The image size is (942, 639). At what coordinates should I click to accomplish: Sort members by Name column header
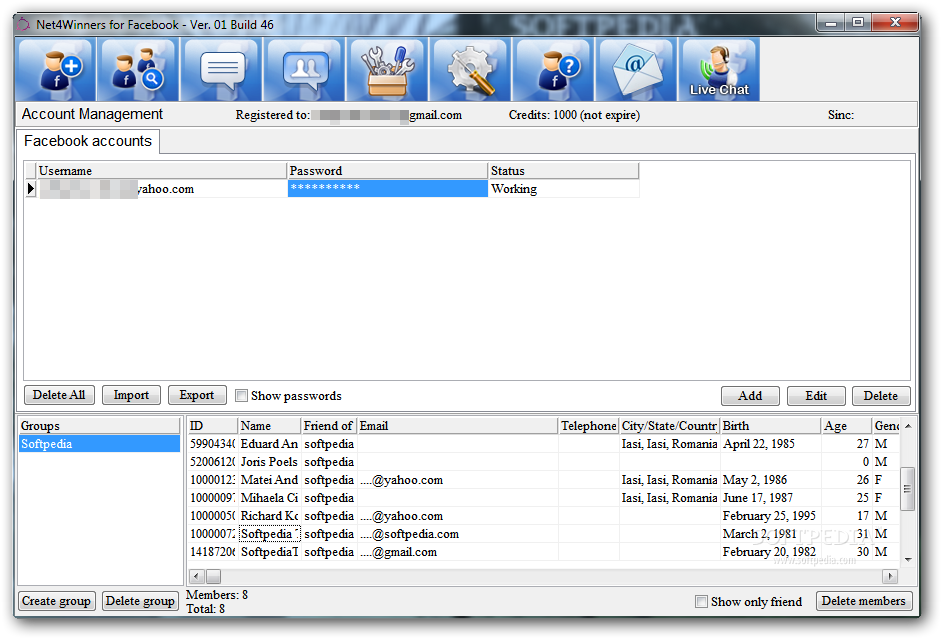click(x=269, y=426)
